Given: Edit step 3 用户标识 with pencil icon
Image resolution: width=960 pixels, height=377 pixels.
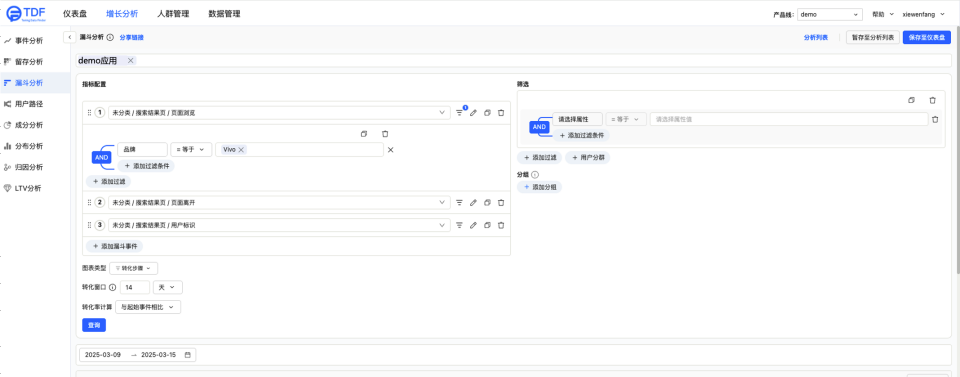Looking at the screenshot, I should pos(473,225).
